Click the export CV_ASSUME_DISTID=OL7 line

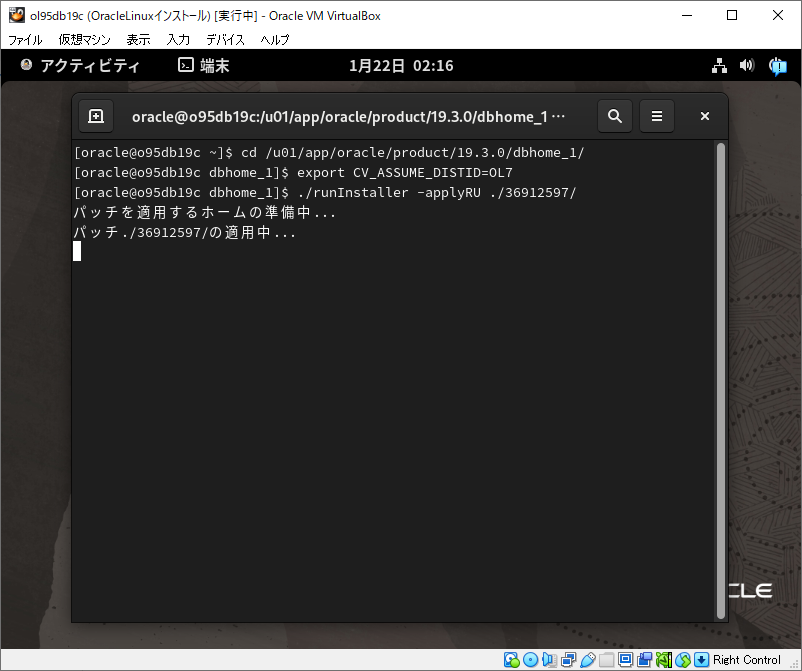point(293,172)
